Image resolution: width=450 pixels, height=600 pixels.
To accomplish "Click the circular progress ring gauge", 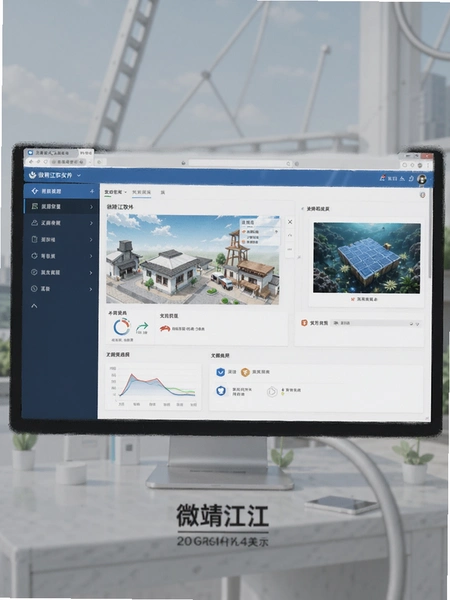I will click(122, 327).
